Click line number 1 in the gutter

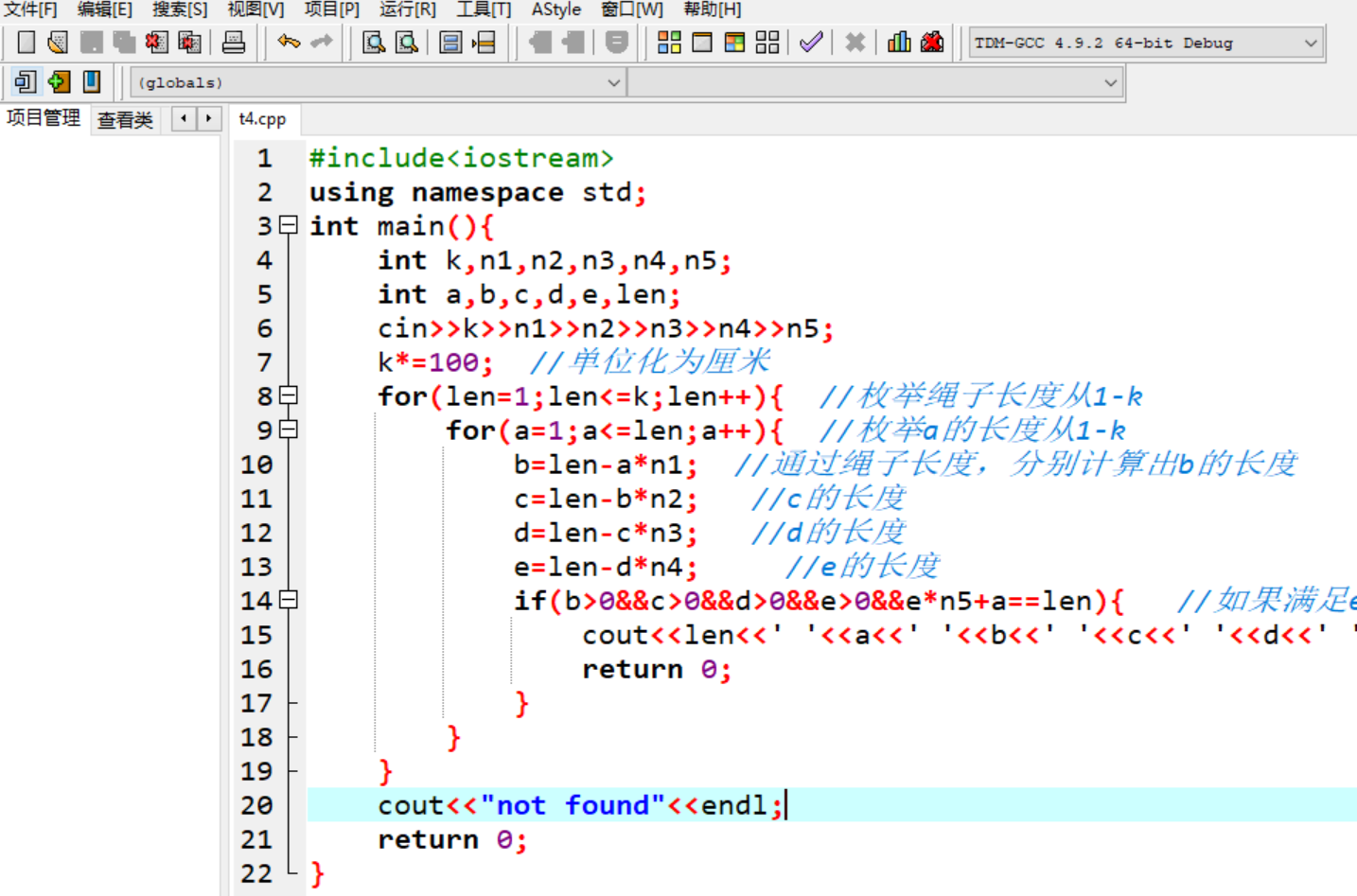(264, 158)
